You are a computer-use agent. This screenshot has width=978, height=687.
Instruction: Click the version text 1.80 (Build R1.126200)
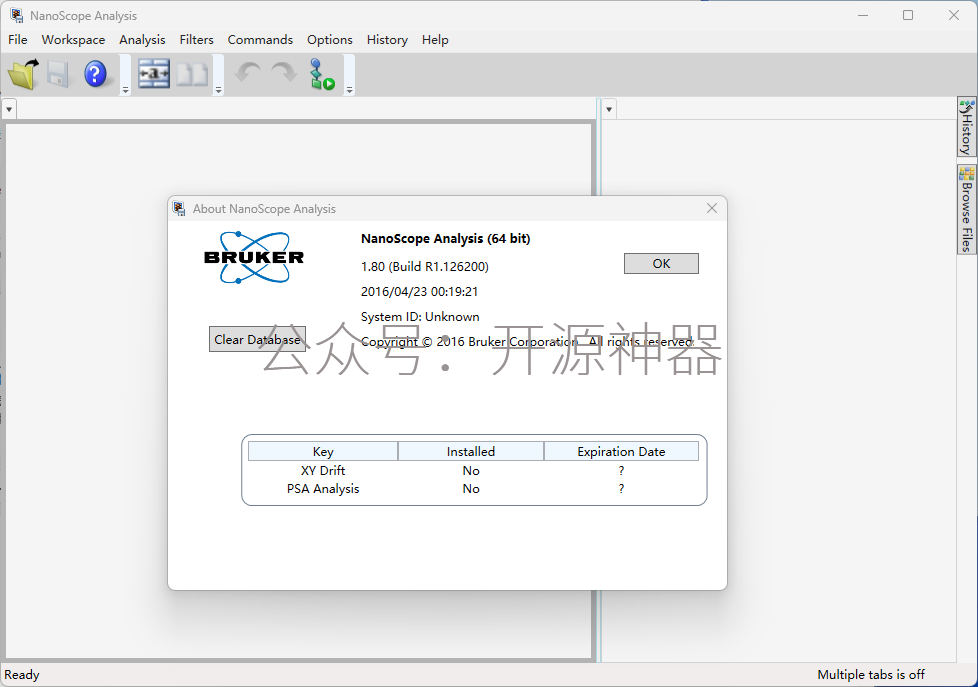(425, 266)
